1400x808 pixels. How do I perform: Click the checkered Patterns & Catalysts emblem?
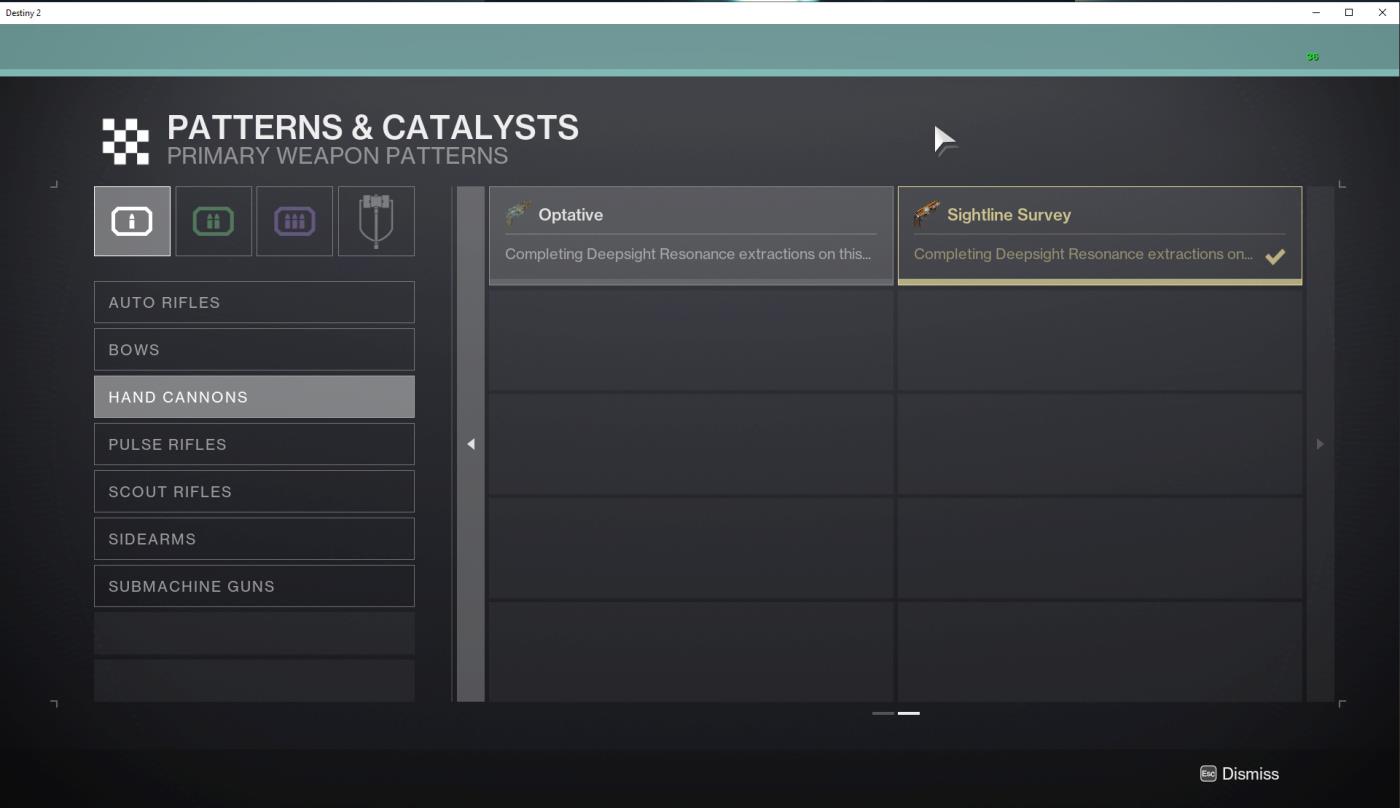[x=125, y=140]
